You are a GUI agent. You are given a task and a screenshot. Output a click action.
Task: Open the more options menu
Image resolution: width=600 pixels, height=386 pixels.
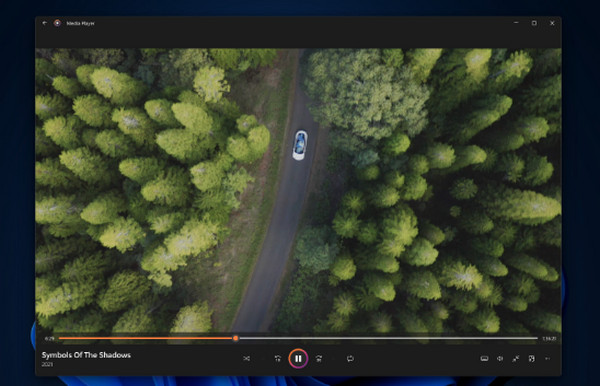click(x=548, y=358)
